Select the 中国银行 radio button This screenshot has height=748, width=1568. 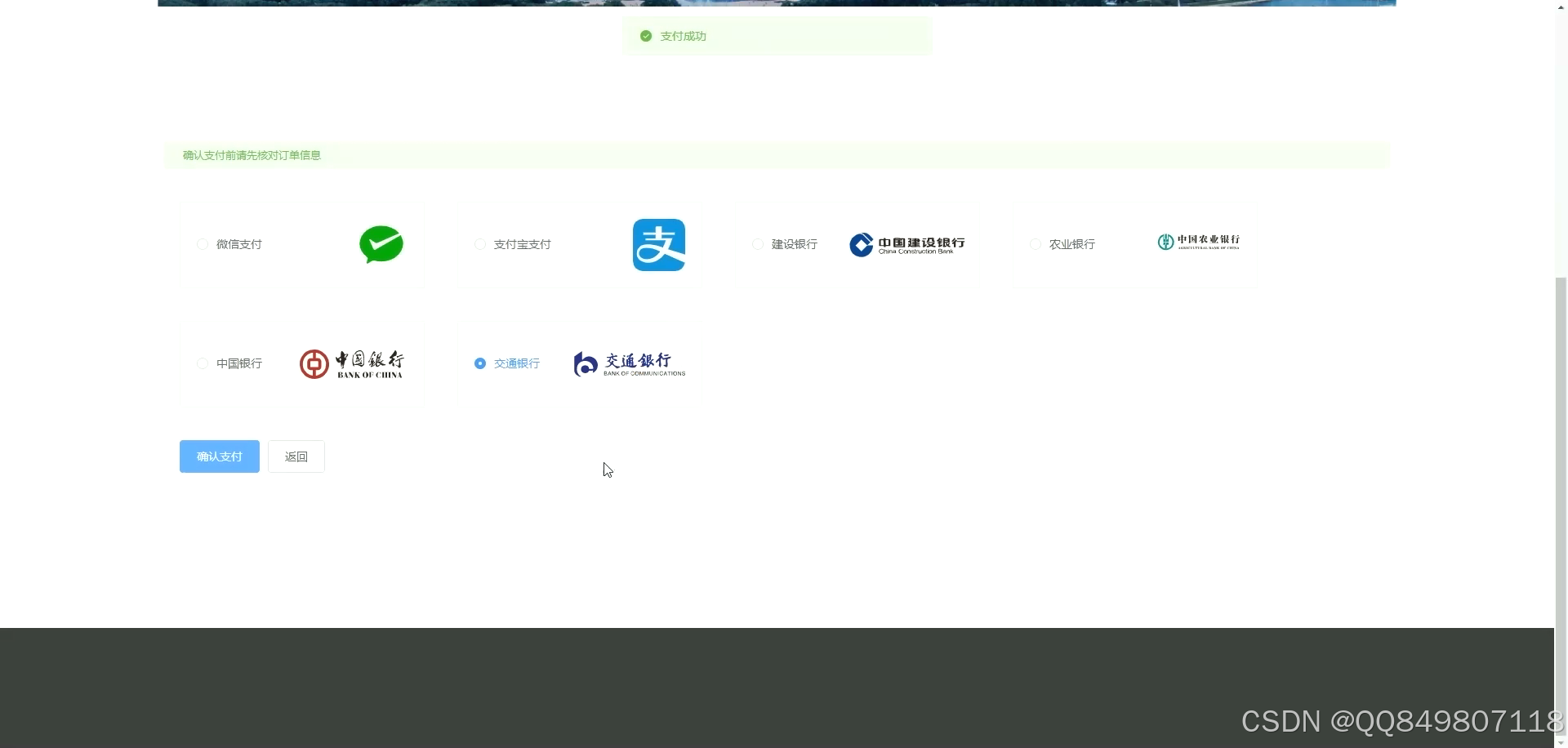[203, 363]
